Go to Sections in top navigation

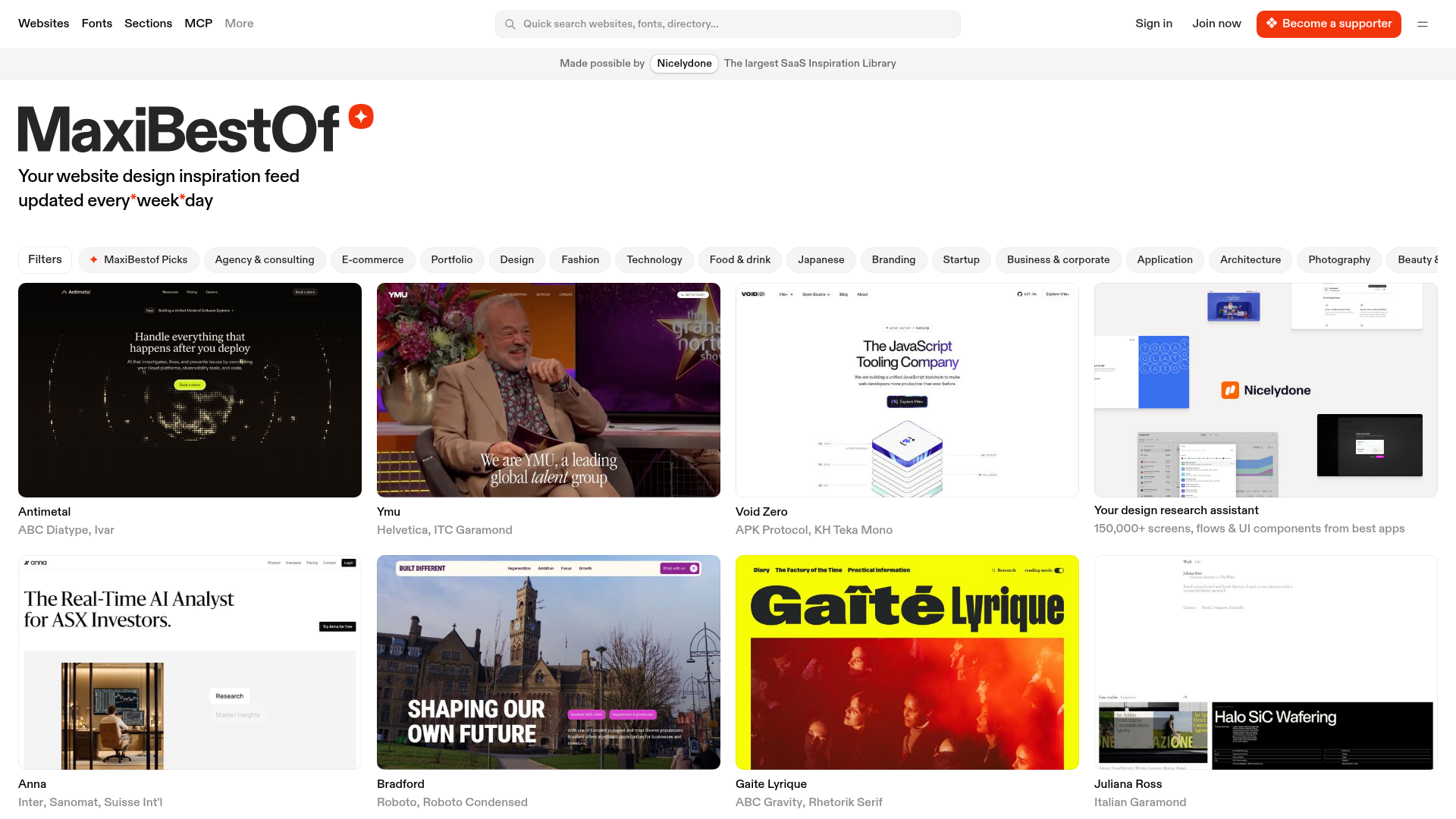[x=148, y=24]
